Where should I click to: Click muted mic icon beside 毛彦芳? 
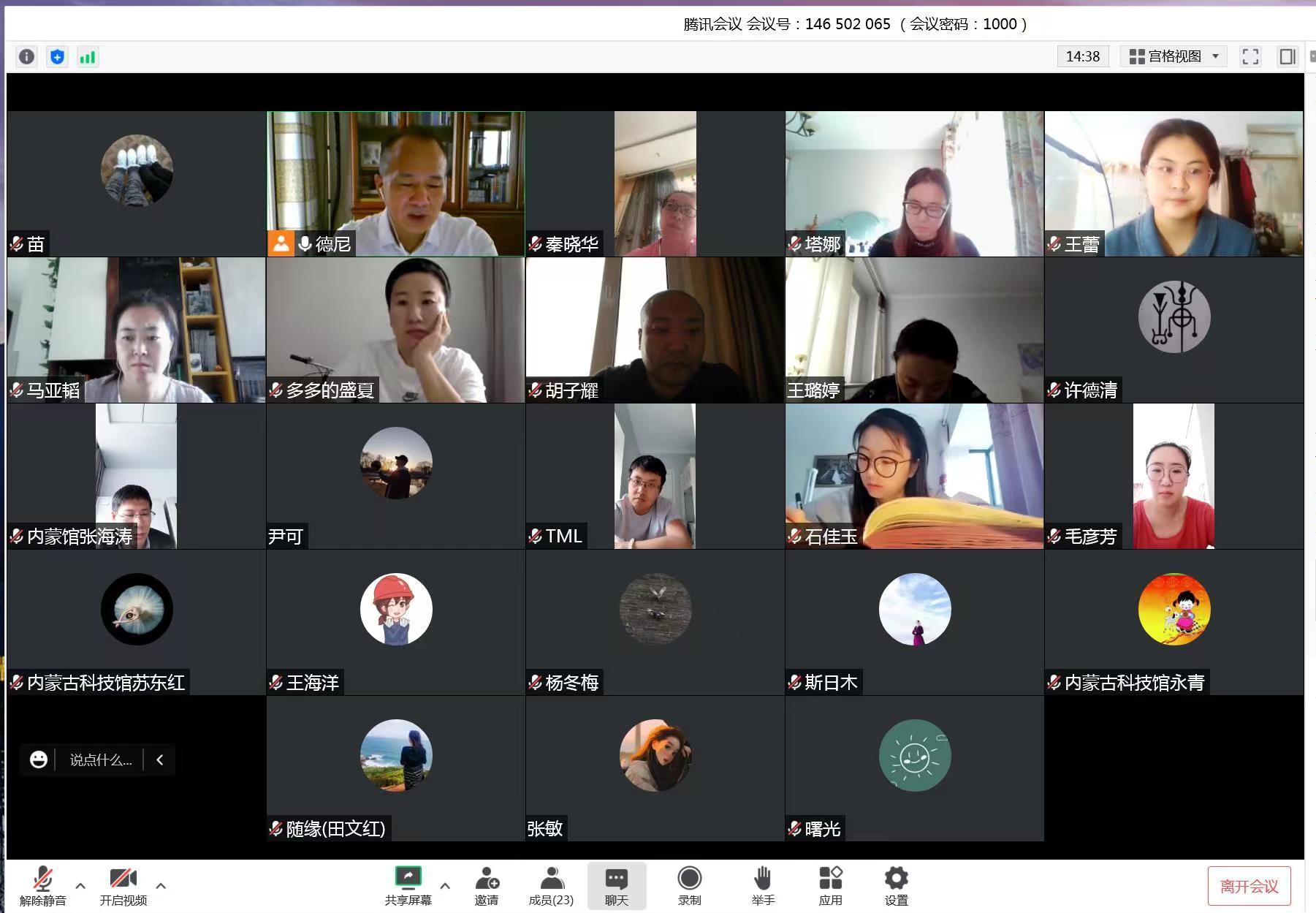[x=1054, y=537]
